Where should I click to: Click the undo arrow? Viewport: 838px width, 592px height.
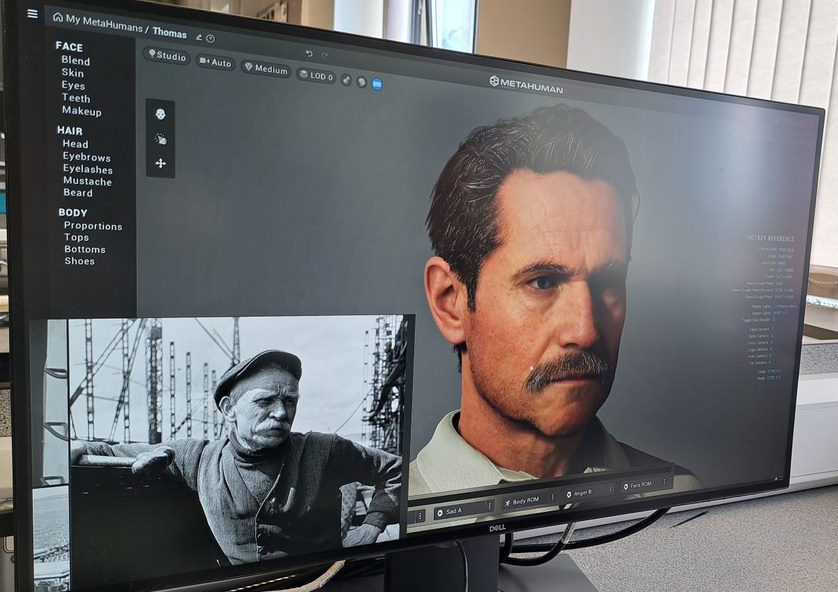pyautogui.click(x=309, y=53)
